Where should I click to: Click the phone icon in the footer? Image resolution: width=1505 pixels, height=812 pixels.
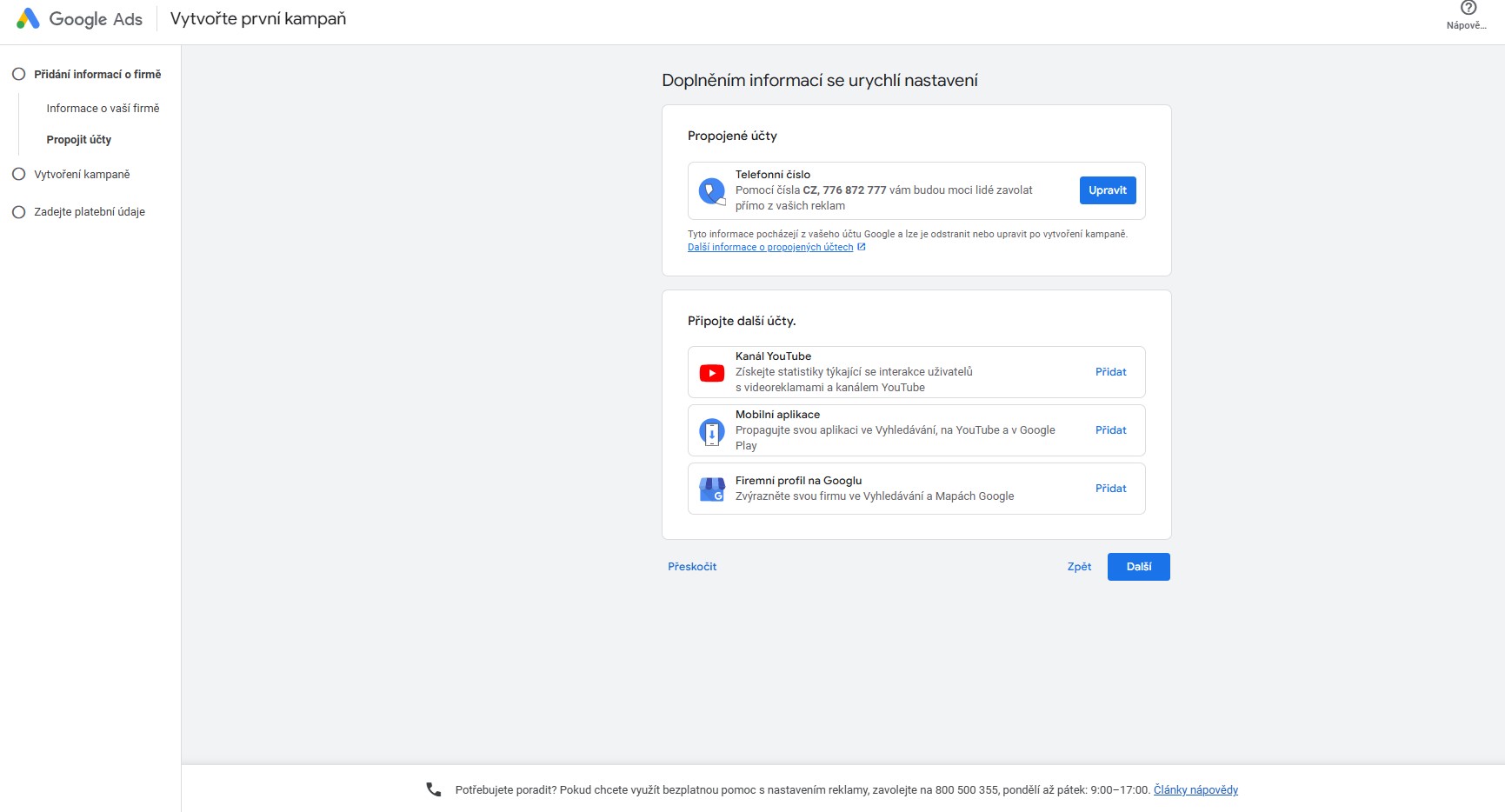[x=434, y=789]
